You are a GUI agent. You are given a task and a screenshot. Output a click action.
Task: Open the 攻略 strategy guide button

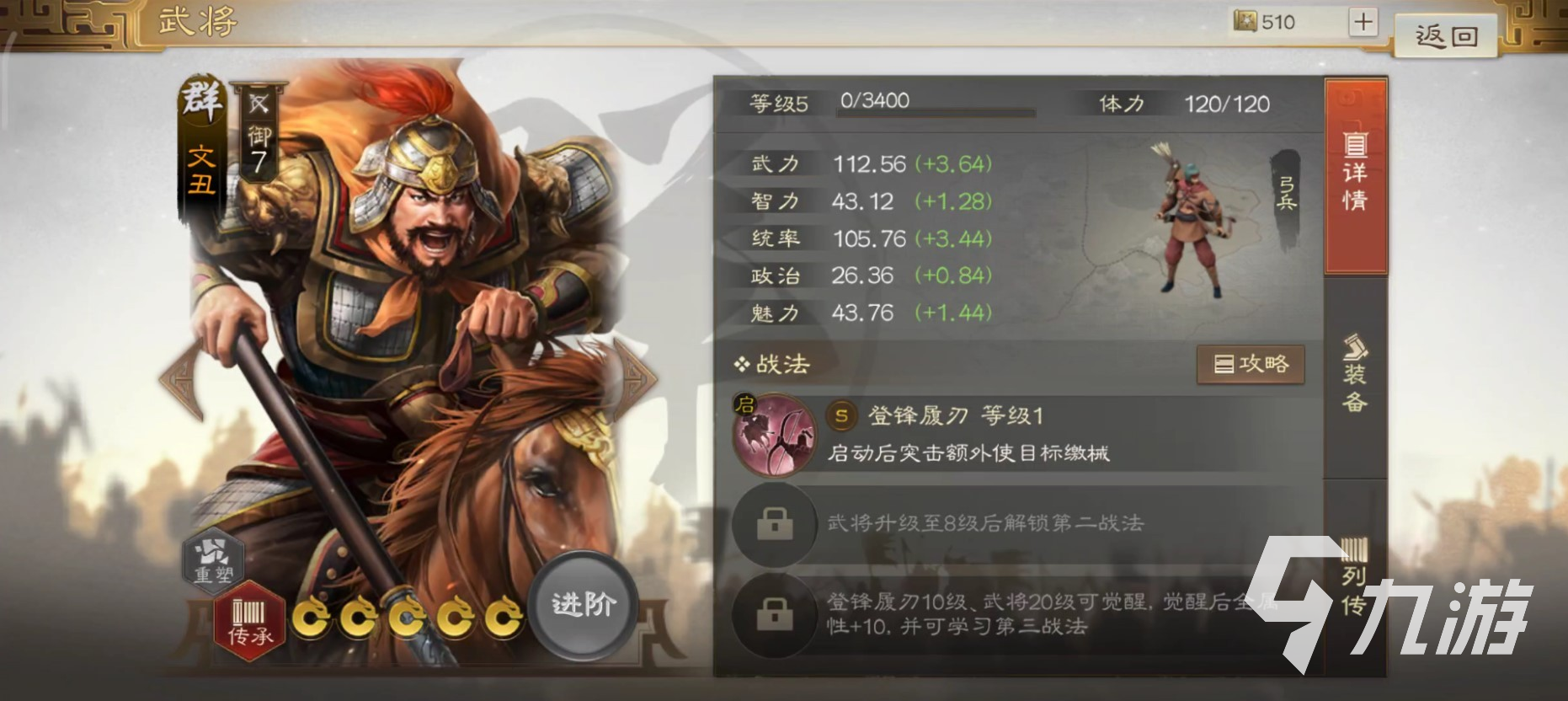click(1251, 364)
